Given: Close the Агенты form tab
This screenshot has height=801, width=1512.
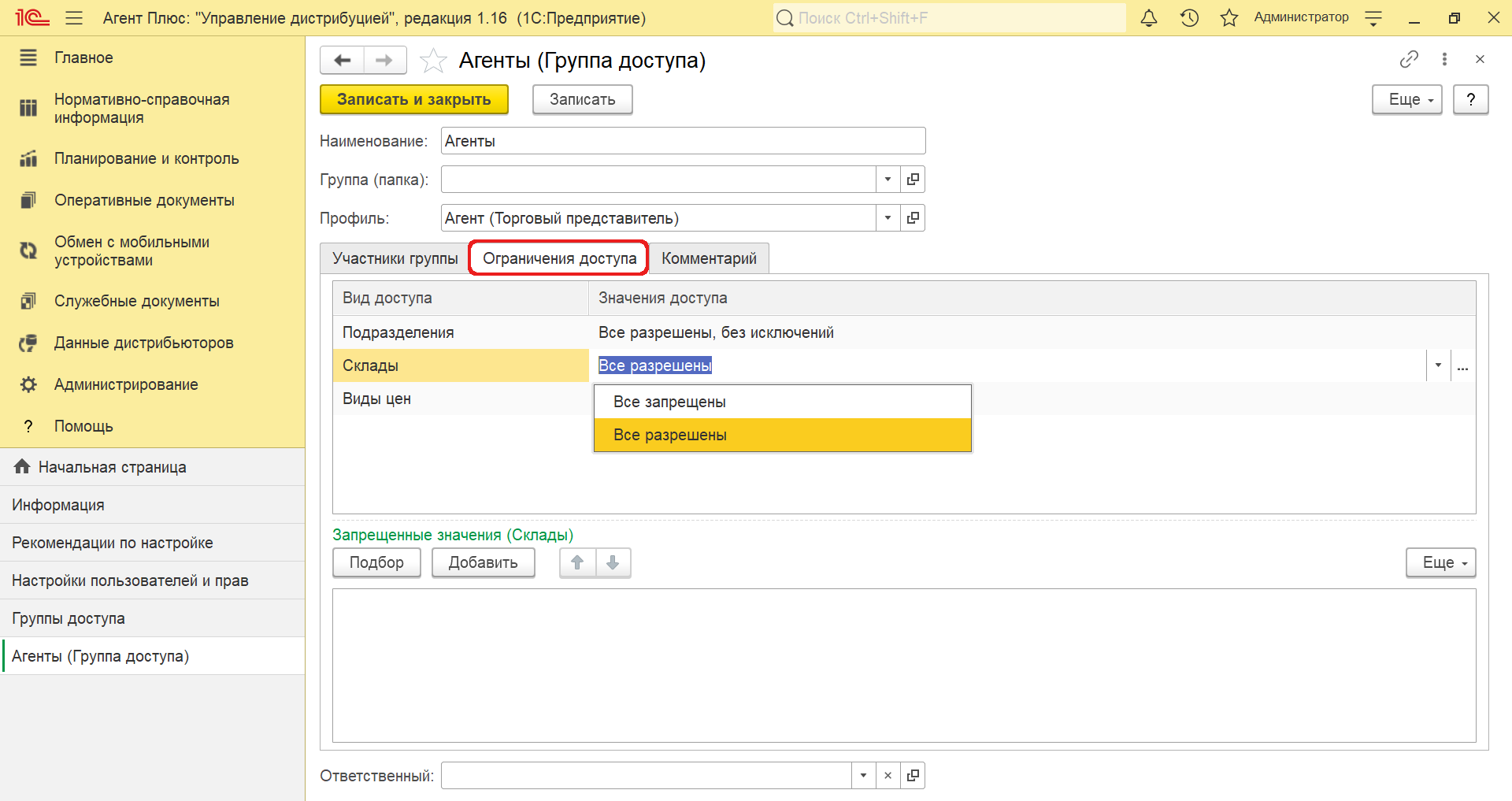Looking at the screenshot, I should tap(1480, 59).
